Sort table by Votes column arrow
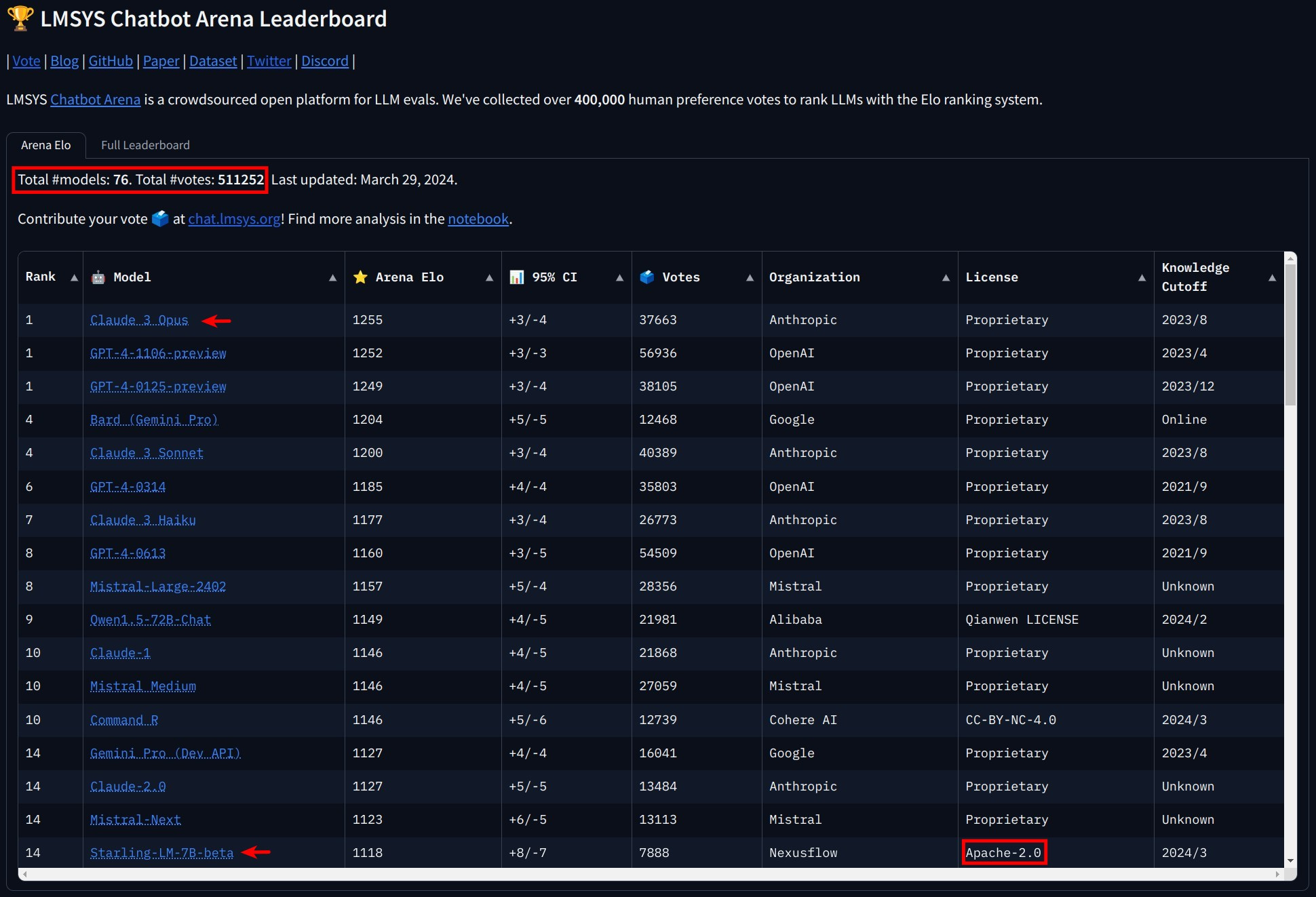This screenshot has height=897, width=1316. (x=750, y=278)
